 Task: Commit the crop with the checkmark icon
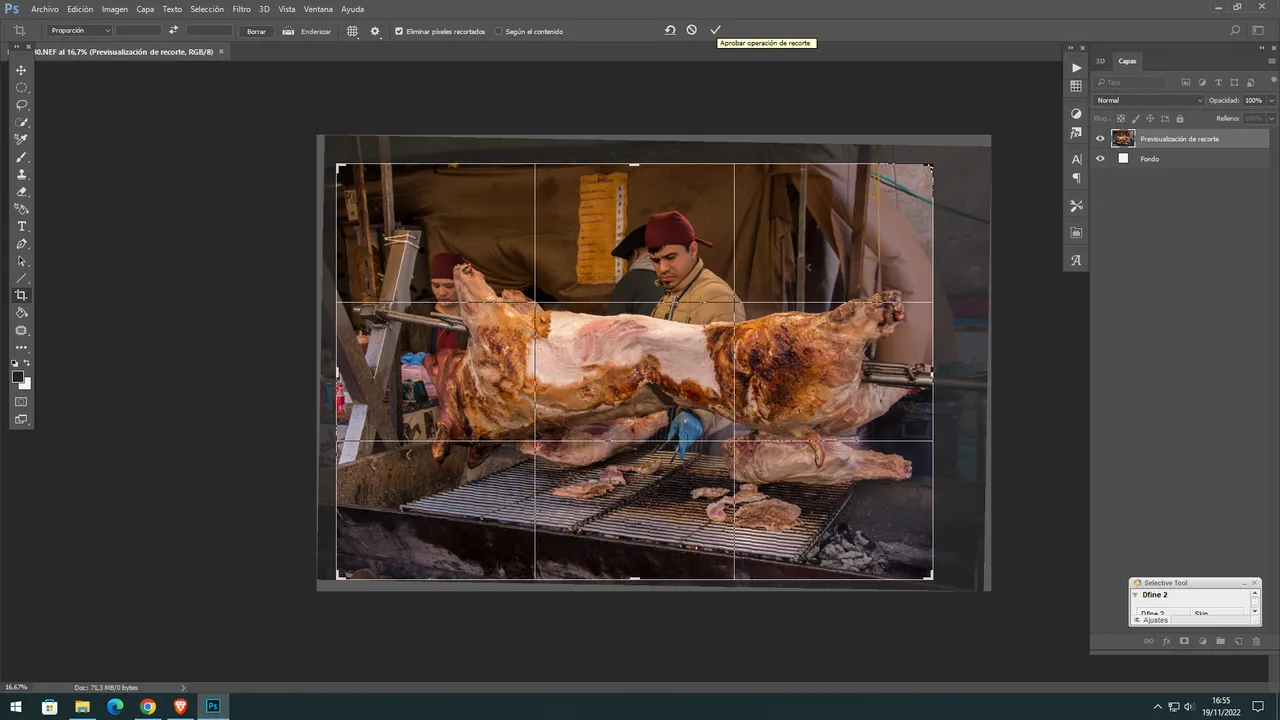[x=715, y=30]
